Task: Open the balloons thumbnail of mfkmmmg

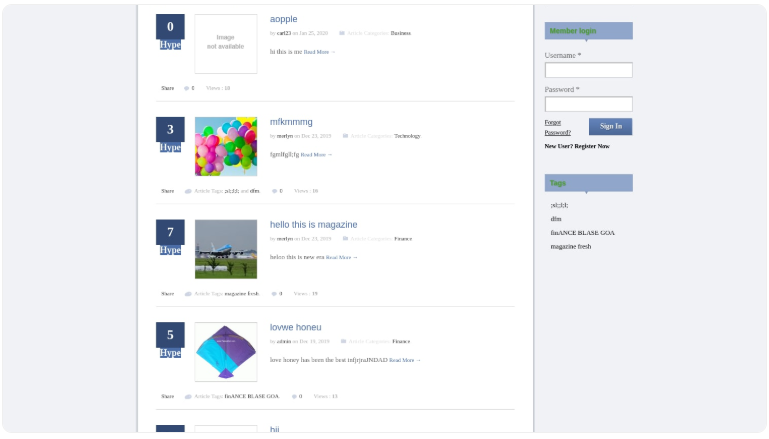Action: click(226, 146)
